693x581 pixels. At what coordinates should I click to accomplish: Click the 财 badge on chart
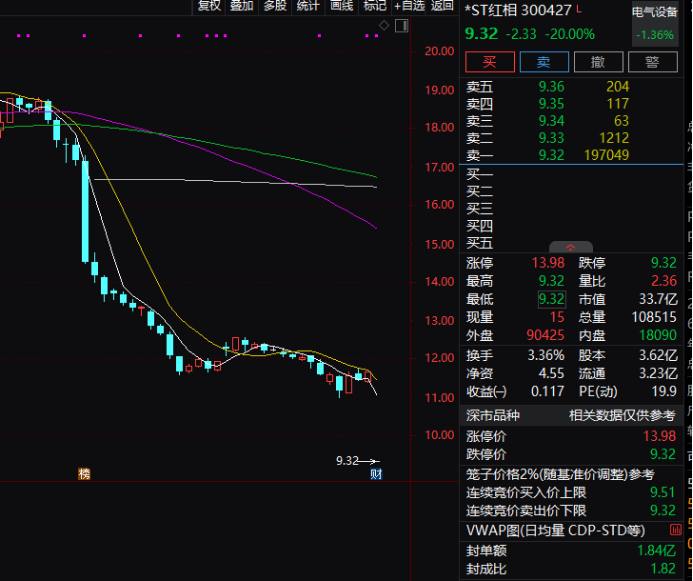coord(376,474)
